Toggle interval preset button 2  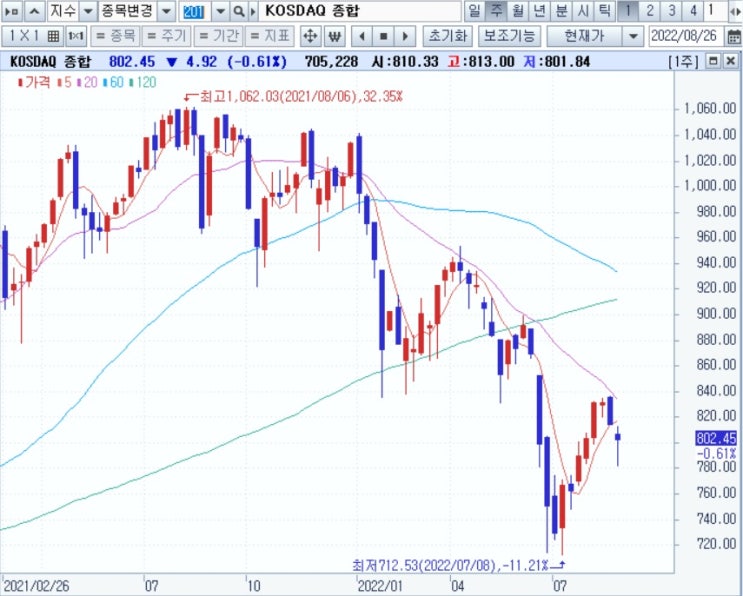[650, 10]
